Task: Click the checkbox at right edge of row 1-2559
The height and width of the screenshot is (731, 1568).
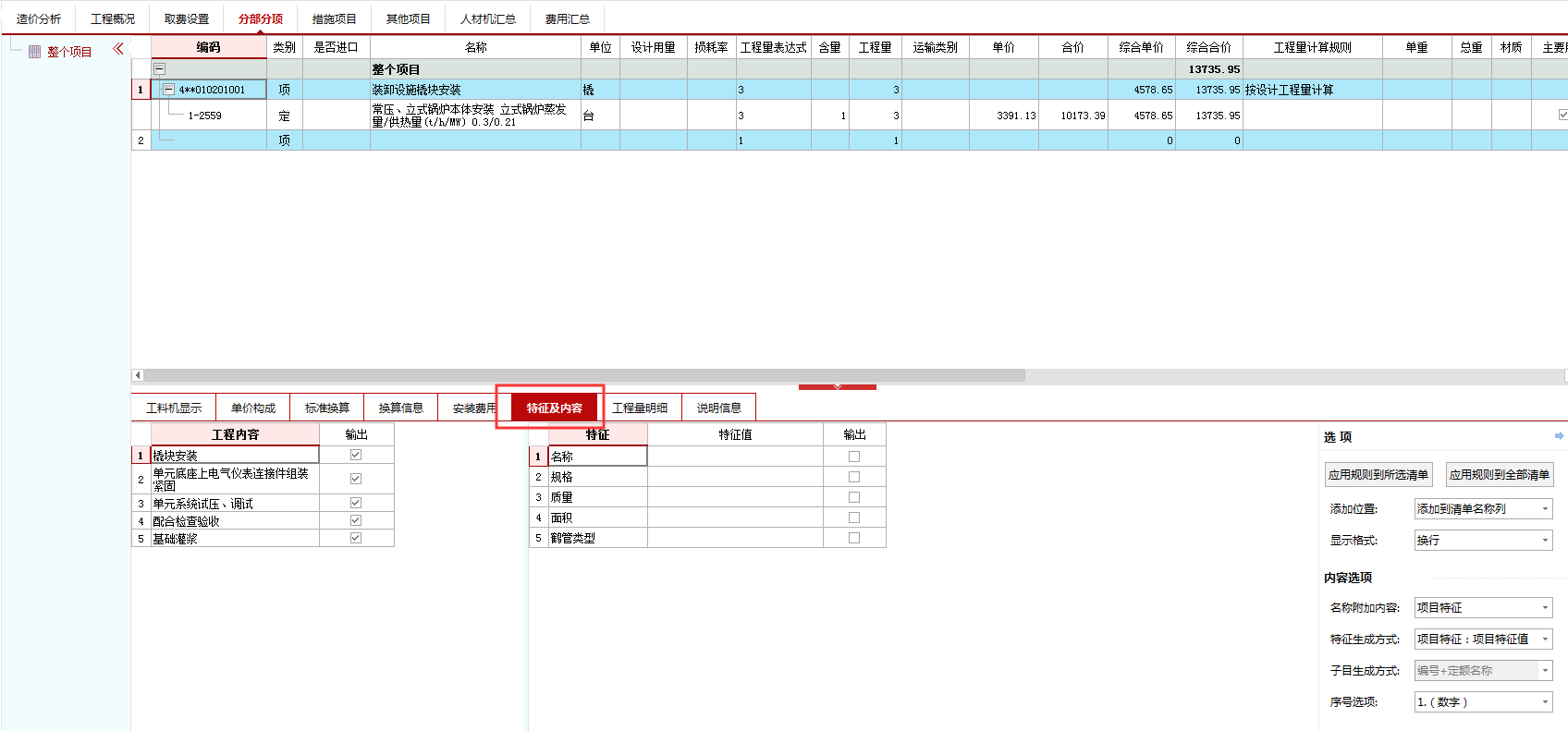Action: tap(1562, 115)
